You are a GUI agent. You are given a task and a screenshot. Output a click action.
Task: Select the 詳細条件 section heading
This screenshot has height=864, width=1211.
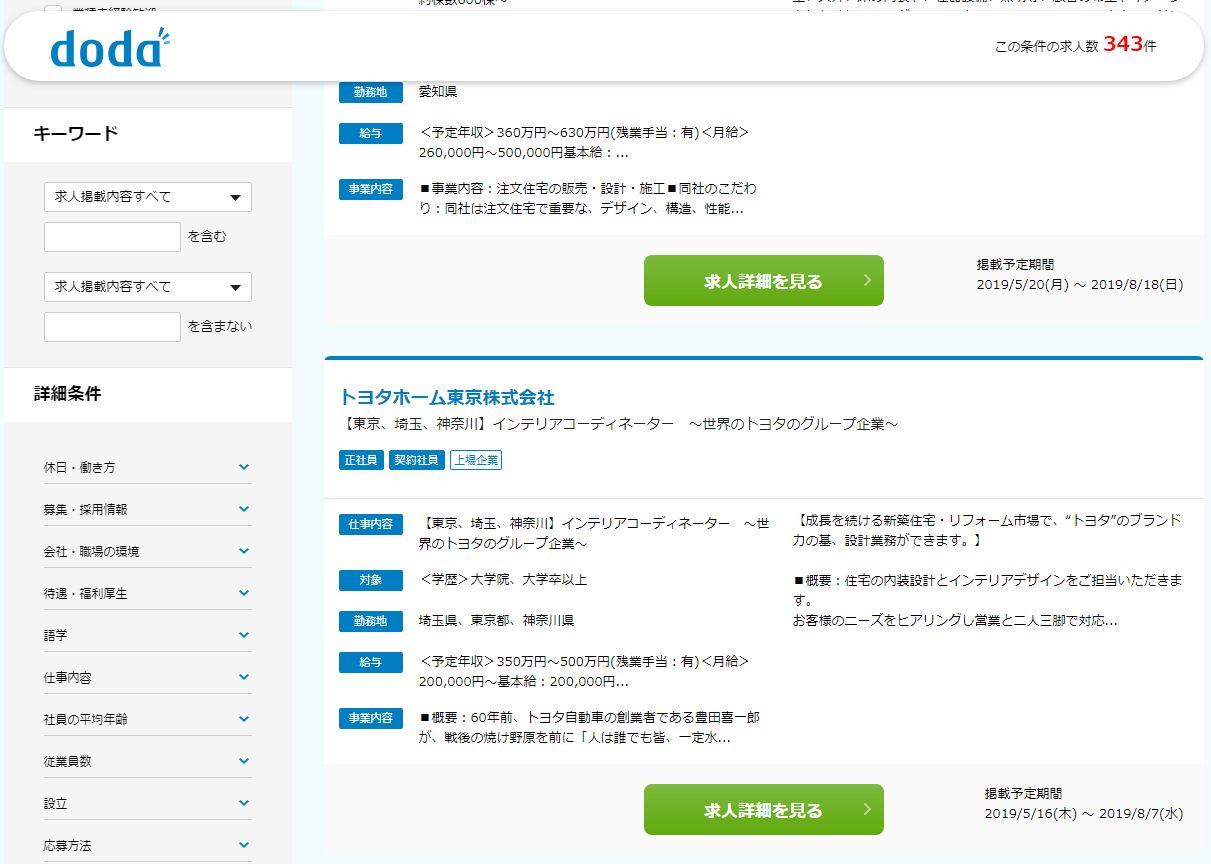tap(68, 393)
